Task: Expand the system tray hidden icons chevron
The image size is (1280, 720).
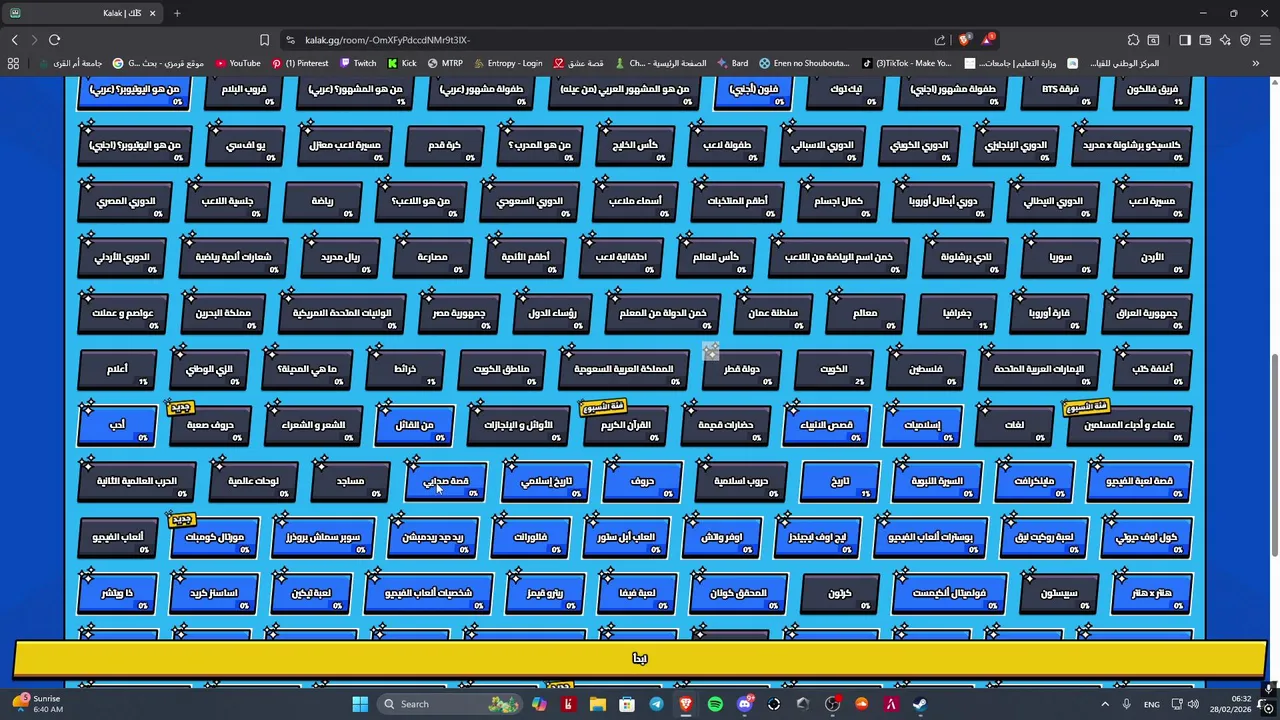Action: click(1105, 704)
